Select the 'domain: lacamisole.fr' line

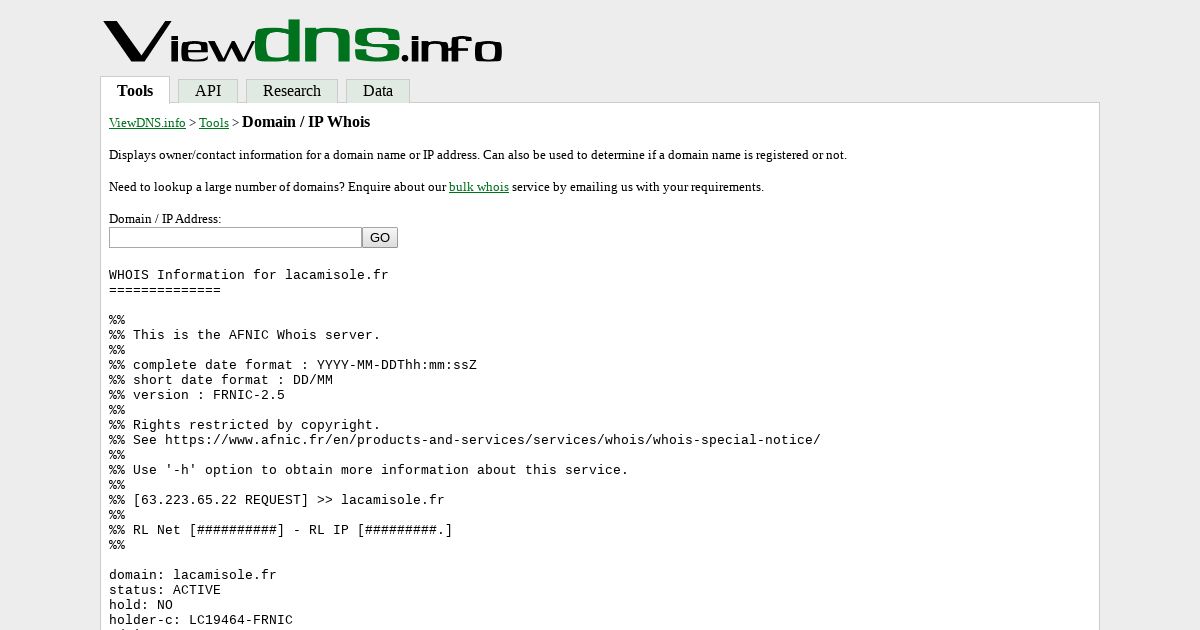193,575
